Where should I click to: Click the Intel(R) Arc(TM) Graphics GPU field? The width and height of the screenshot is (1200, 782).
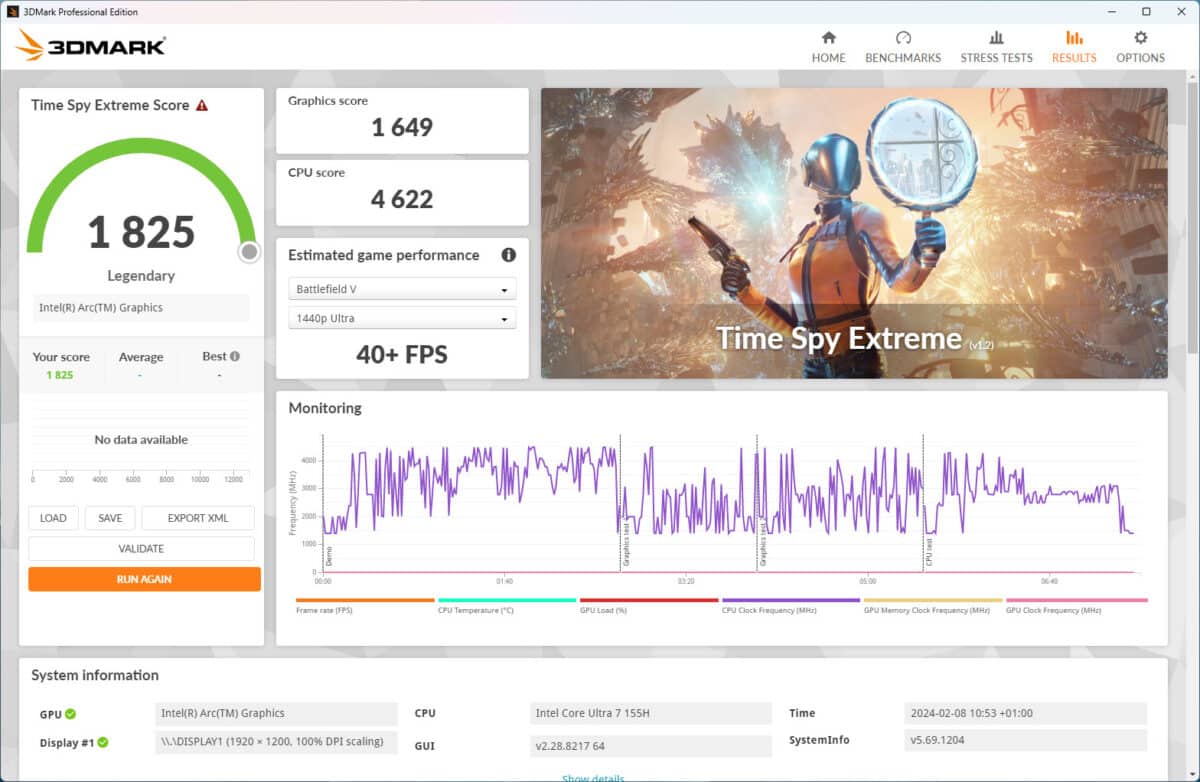click(x=277, y=713)
